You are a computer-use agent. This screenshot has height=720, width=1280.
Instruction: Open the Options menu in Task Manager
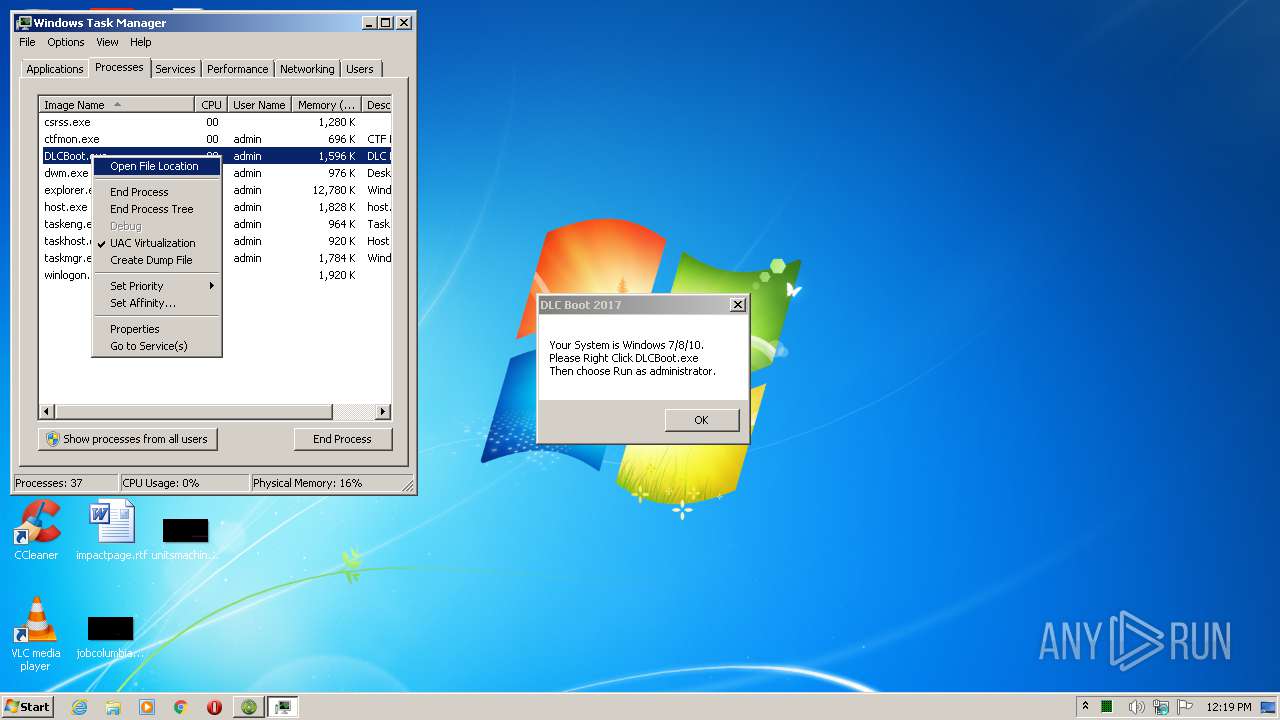click(x=66, y=42)
